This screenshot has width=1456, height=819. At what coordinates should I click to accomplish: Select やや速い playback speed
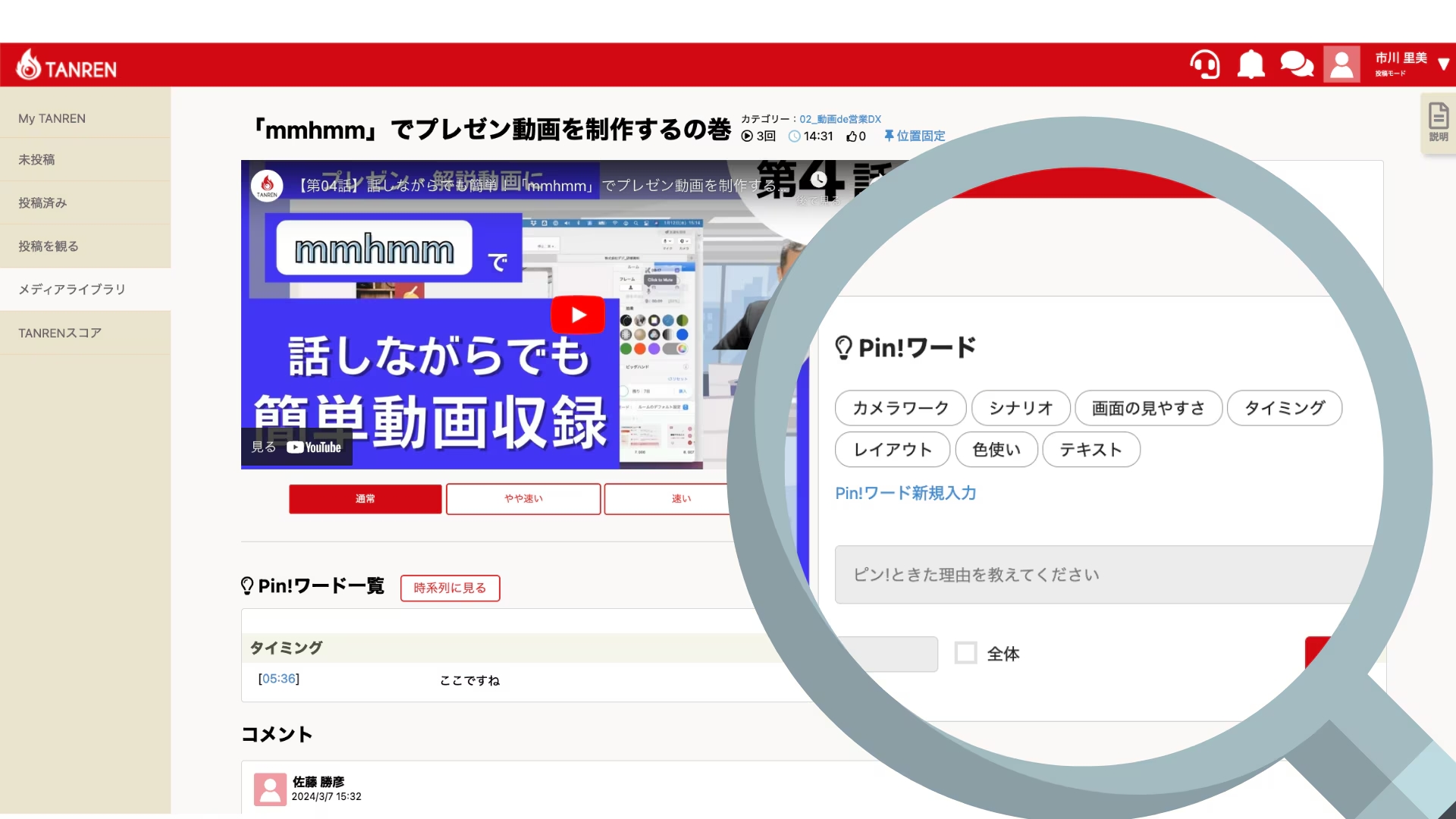[523, 499]
